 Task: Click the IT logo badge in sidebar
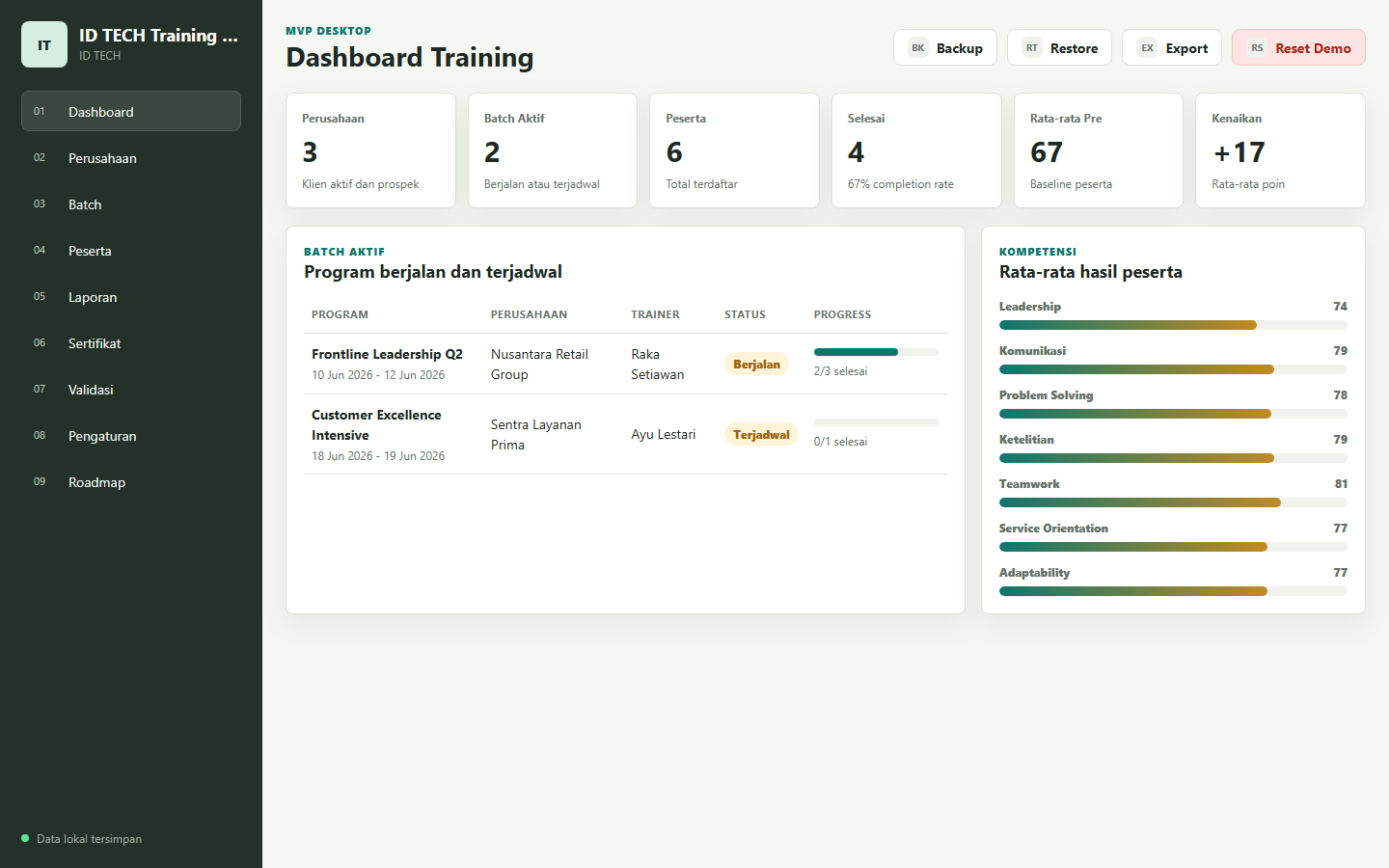click(44, 44)
